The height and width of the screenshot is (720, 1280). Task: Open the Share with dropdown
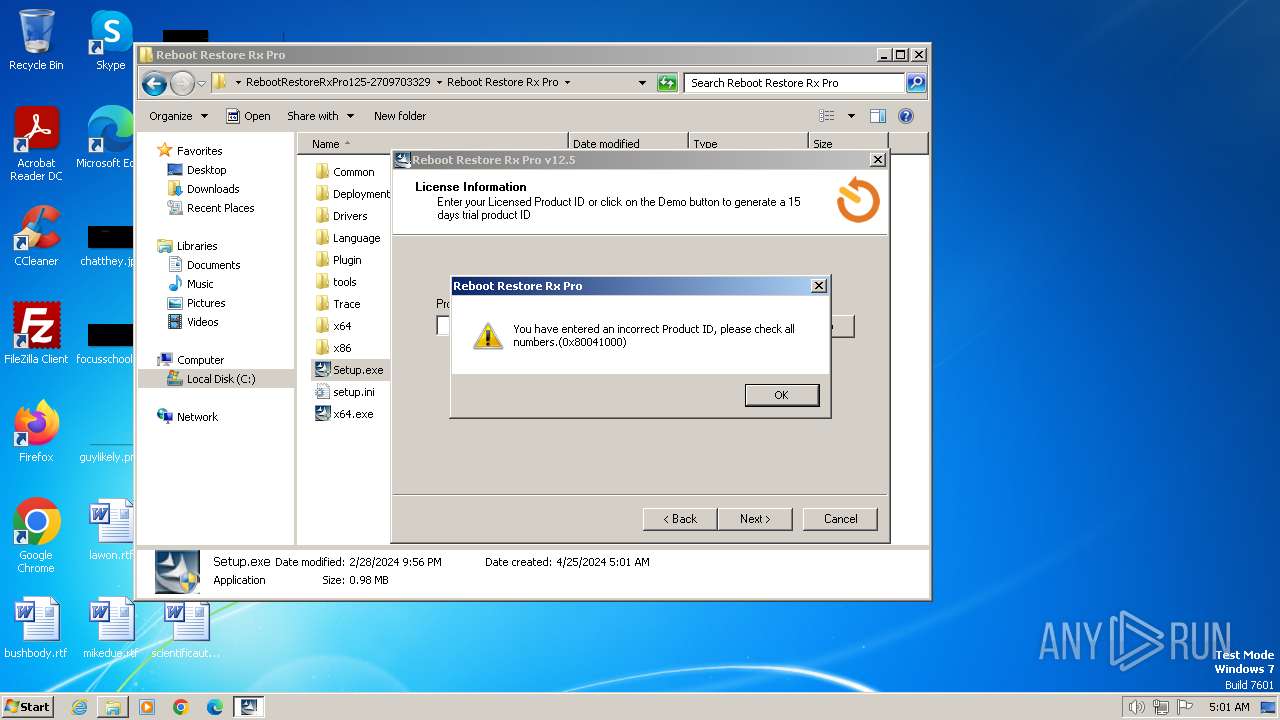[x=320, y=116]
